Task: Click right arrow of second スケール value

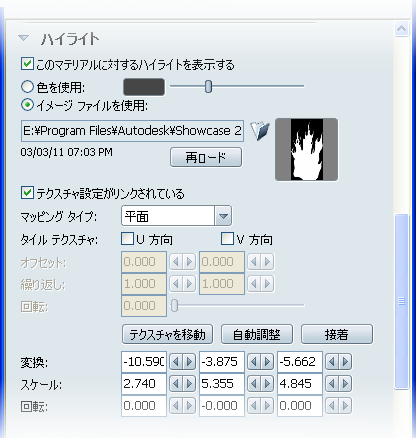Action: tap(267, 384)
